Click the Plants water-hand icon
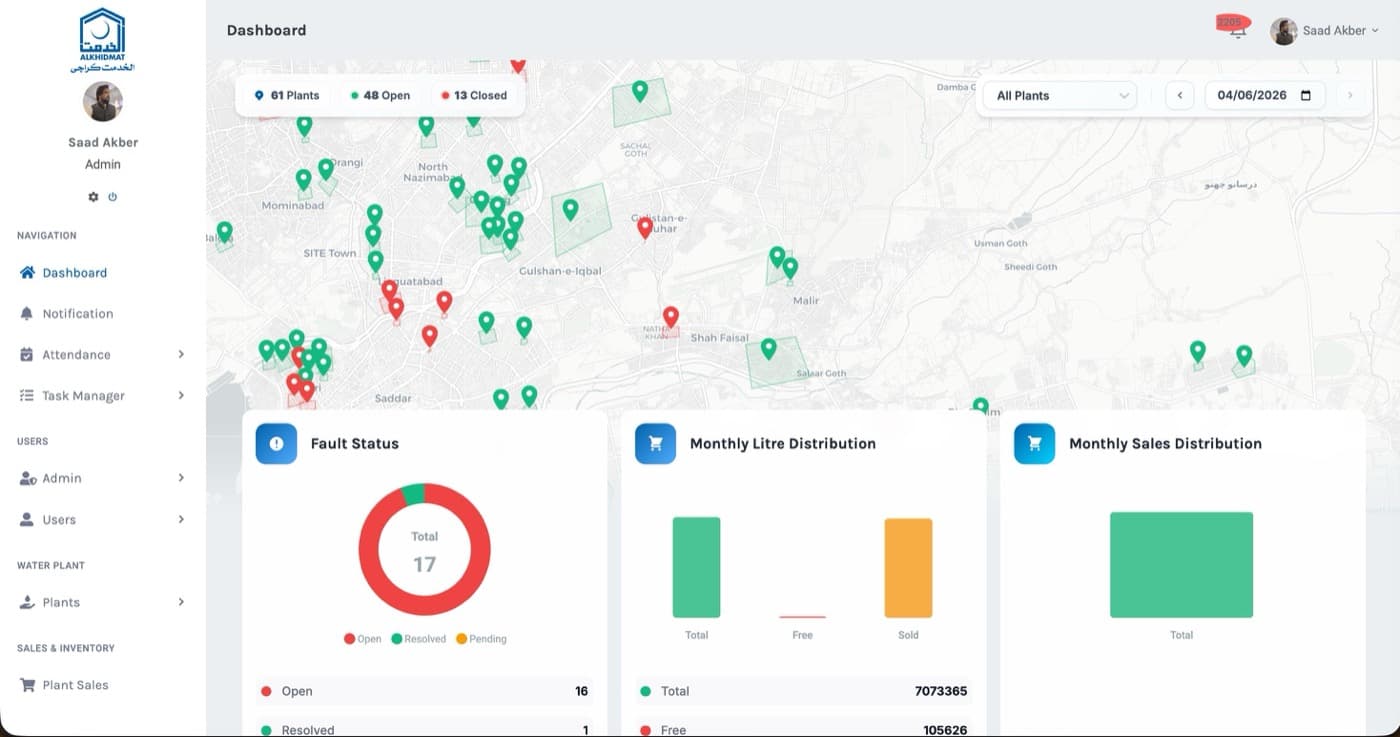 pyautogui.click(x=27, y=602)
